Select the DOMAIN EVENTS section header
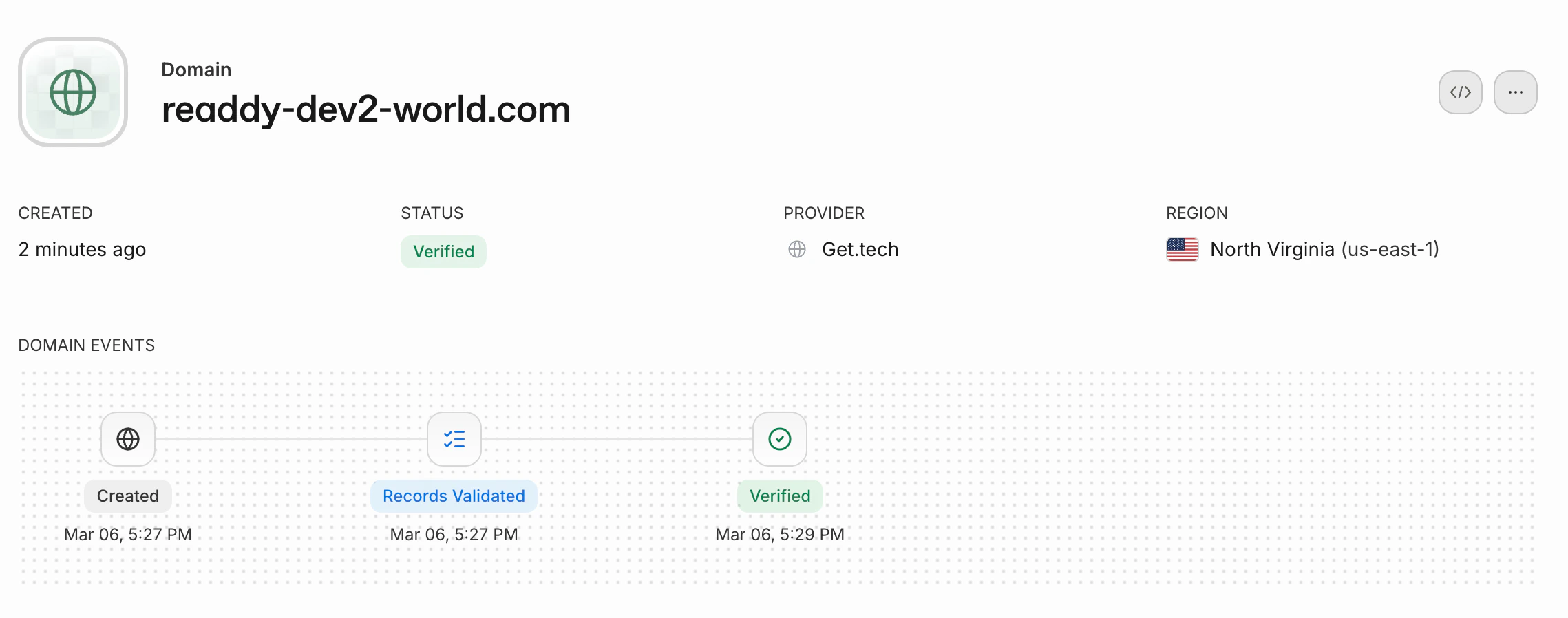Viewport: 1568px width, 618px height. click(87, 345)
